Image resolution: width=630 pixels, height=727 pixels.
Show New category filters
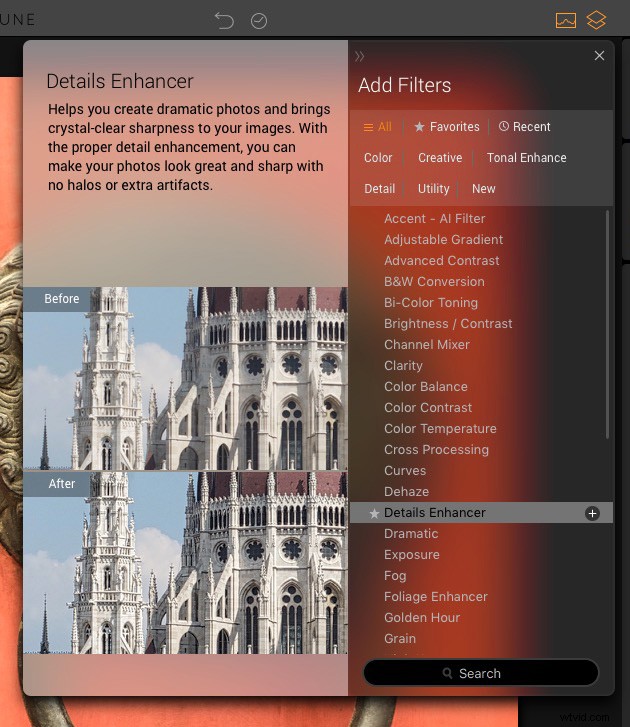click(484, 189)
